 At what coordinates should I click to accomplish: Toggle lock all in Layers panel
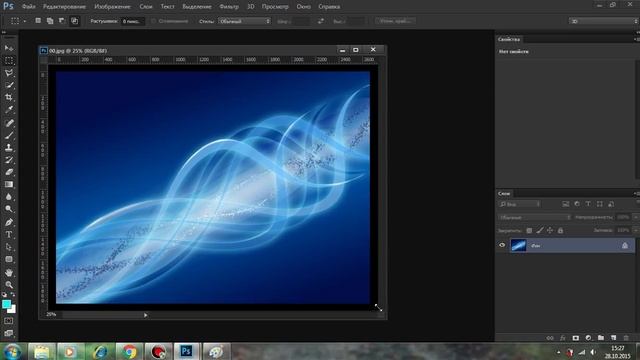pos(560,231)
